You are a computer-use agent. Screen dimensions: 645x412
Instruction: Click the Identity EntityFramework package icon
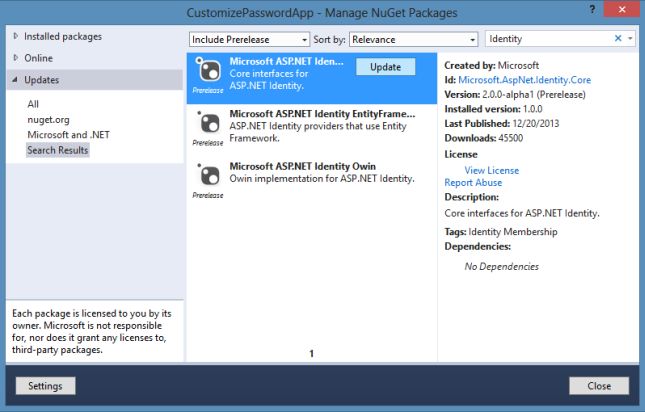coord(208,123)
